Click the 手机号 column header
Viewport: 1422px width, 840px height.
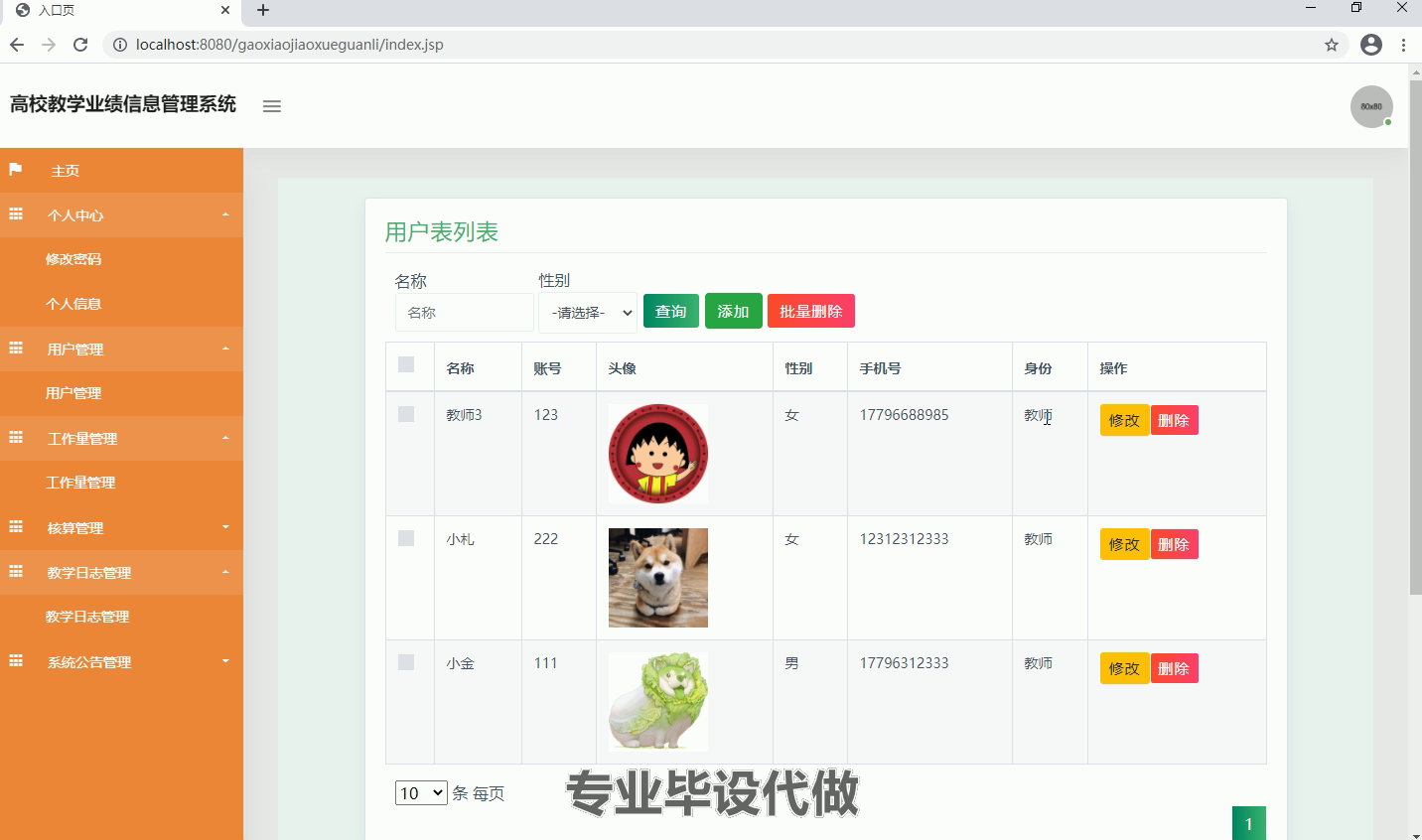point(881,368)
